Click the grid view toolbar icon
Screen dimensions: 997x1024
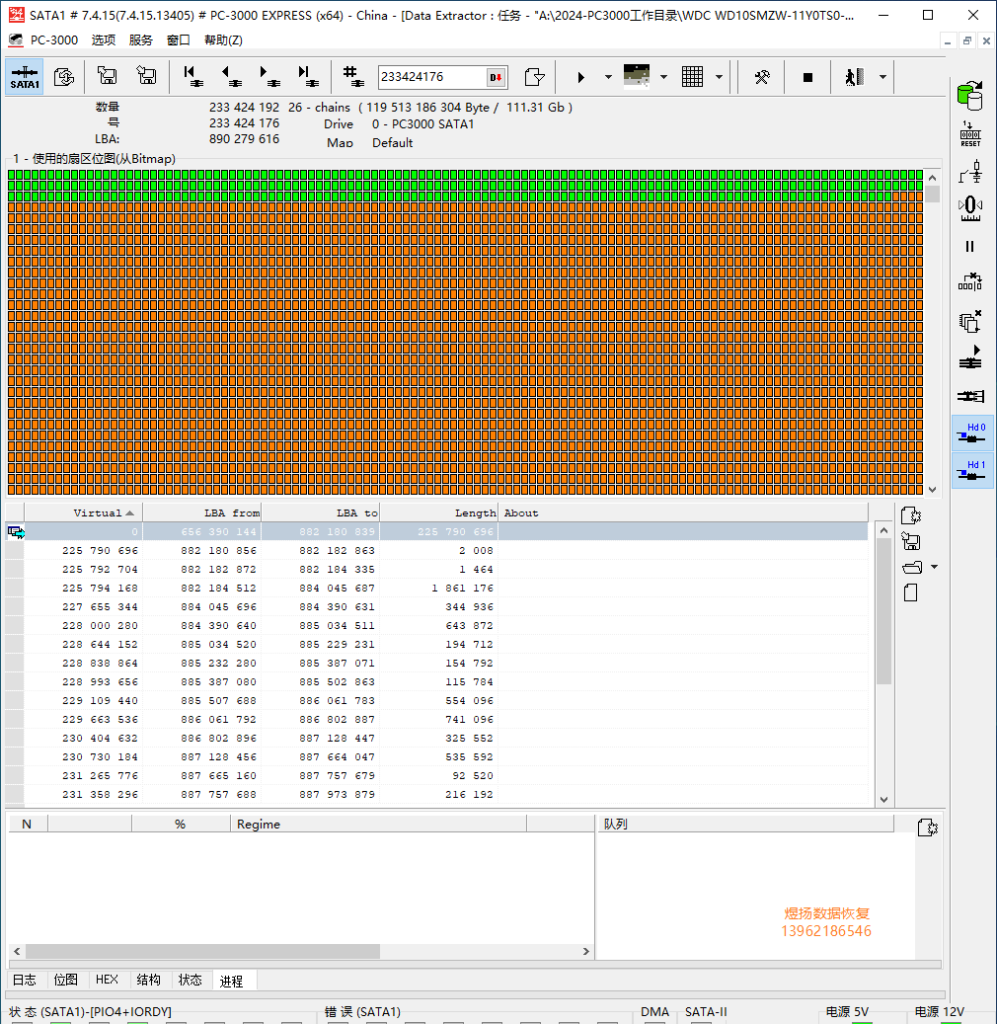692,77
